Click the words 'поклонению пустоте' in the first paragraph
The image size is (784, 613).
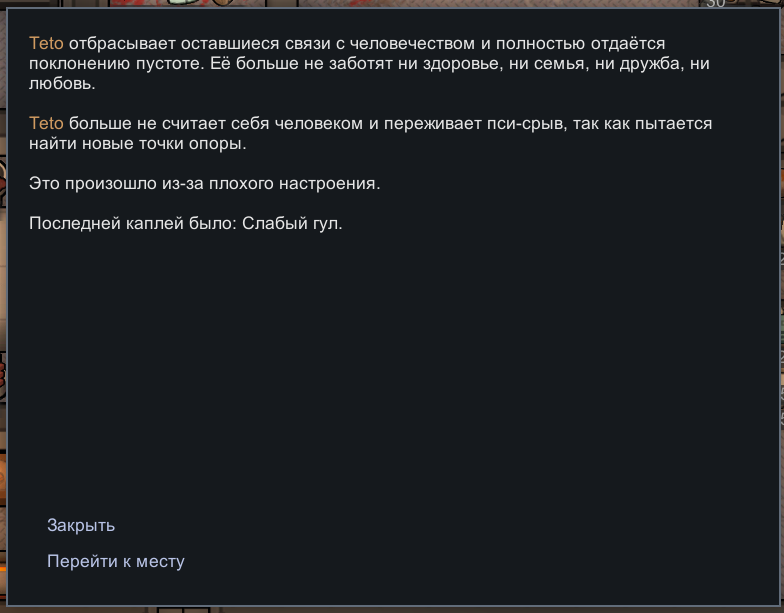(116, 64)
